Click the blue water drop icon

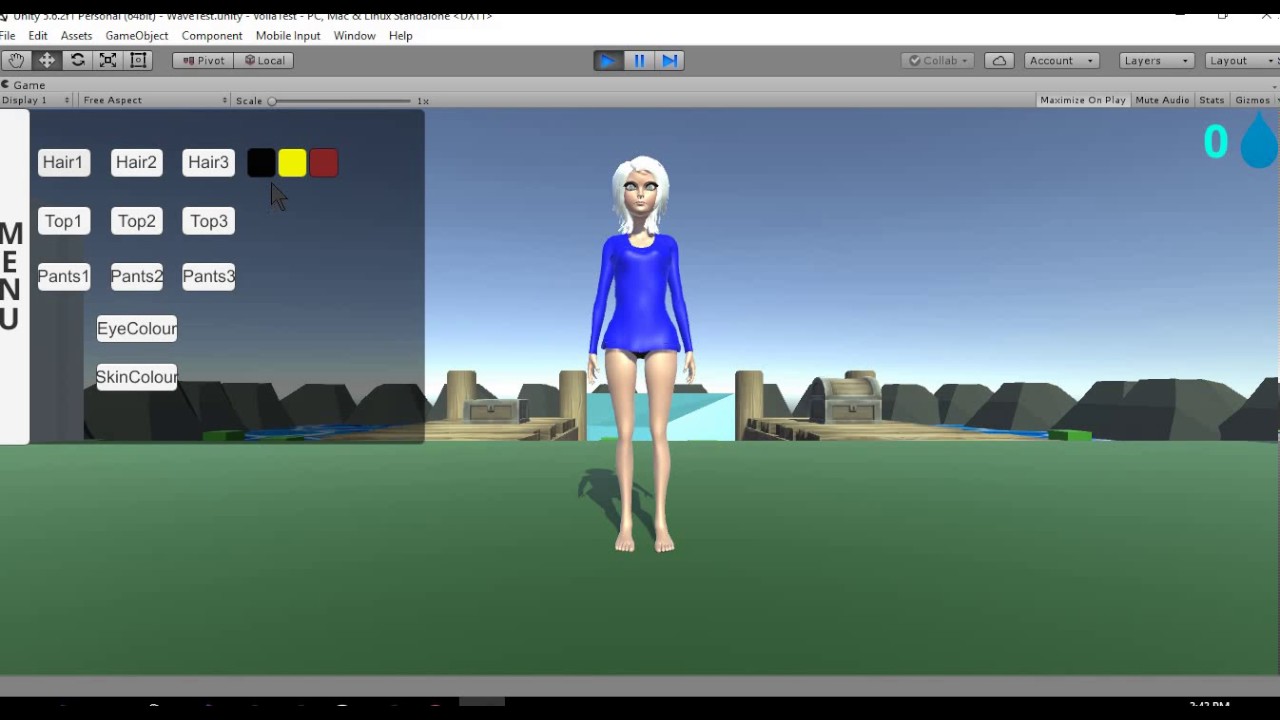1259,141
